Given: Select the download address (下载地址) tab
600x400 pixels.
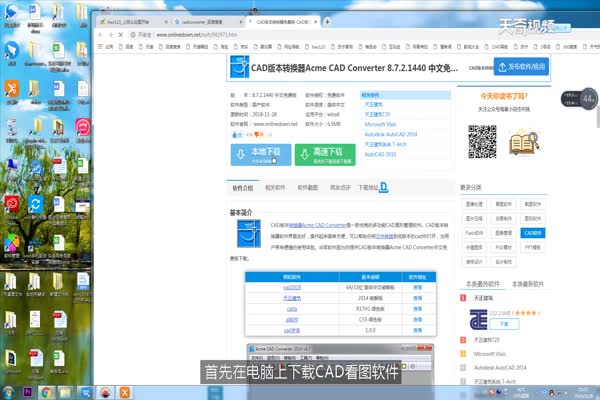Looking at the screenshot, I should (373, 188).
